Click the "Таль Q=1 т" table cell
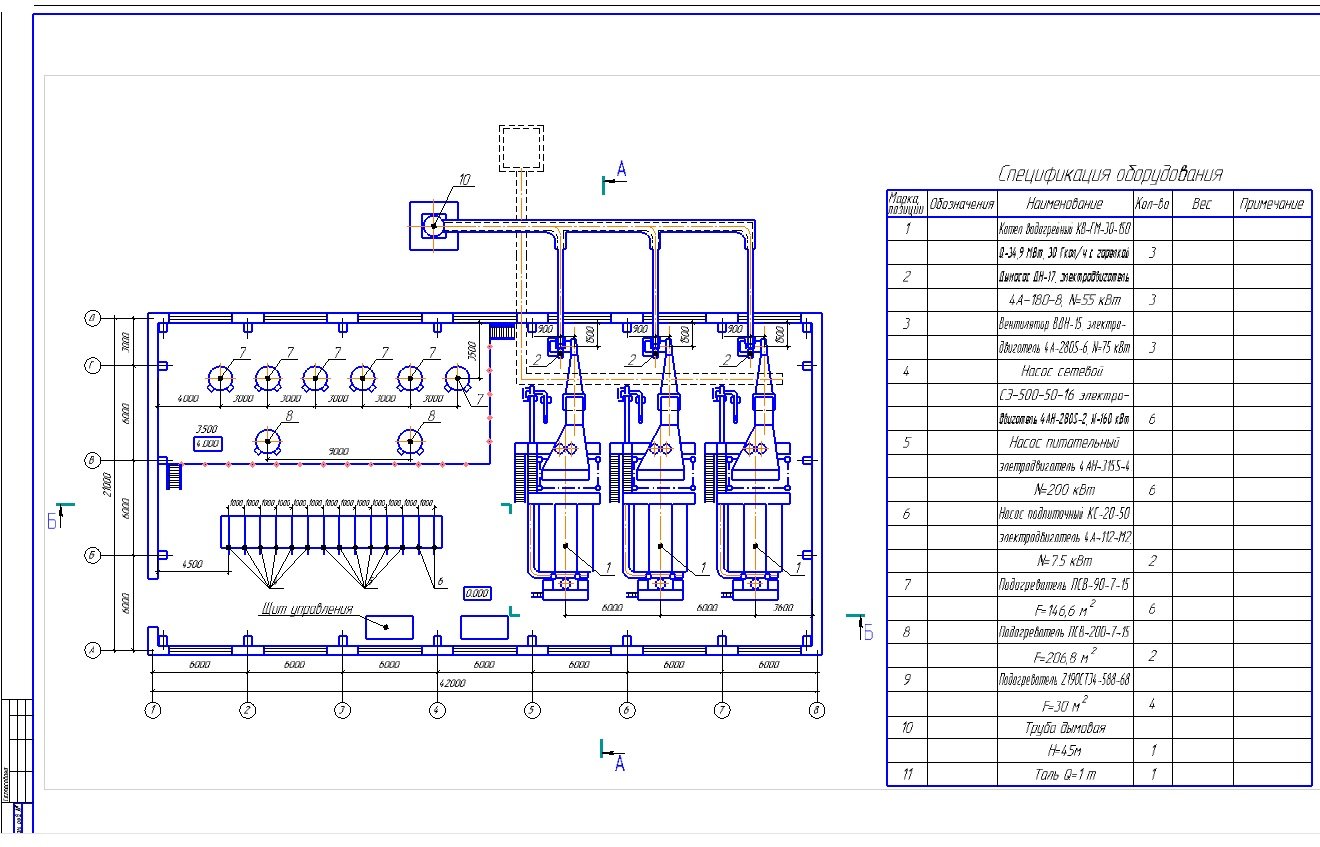The height and width of the screenshot is (847, 1320). (1065, 774)
